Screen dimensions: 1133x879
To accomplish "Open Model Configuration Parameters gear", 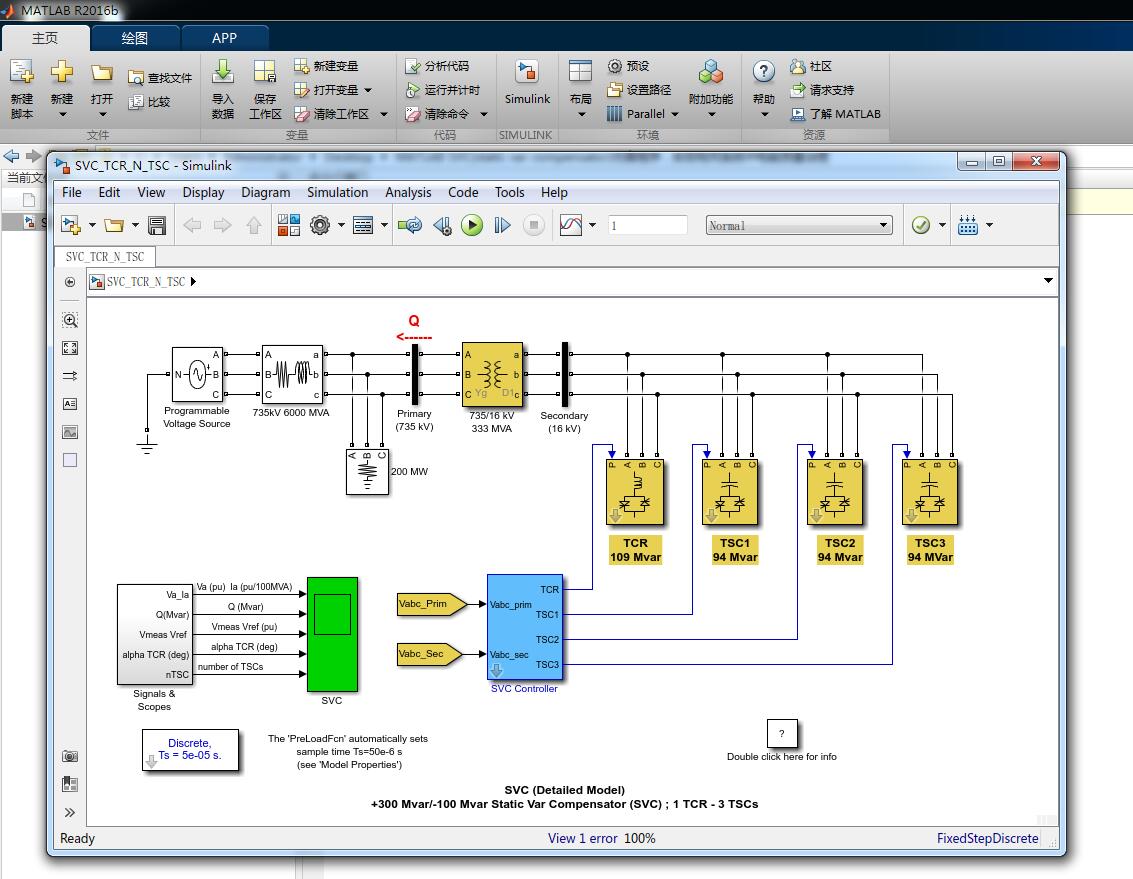I will click(x=320, y=226).
